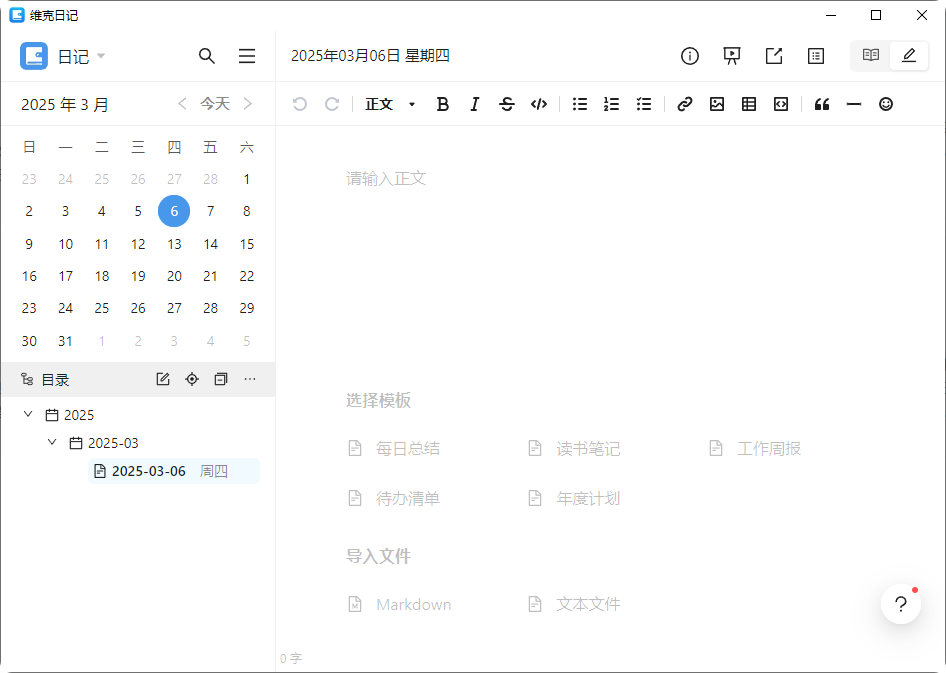Click the 0 字 word count
The height and width of the screenshot is (673, 946).
point(291,659)
